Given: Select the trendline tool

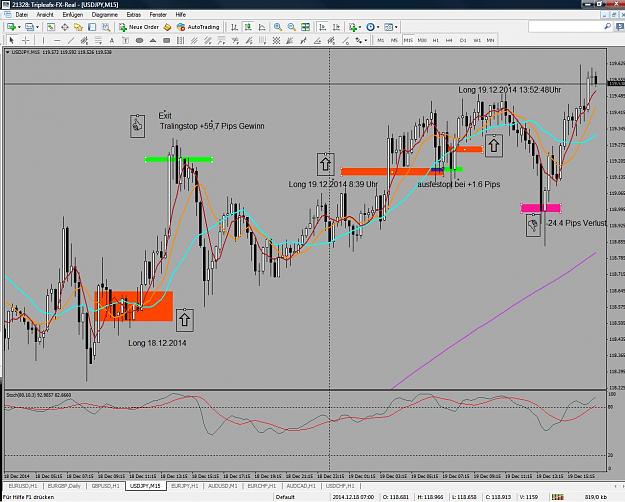Looking at the screenshot, I should coord(71,40).
